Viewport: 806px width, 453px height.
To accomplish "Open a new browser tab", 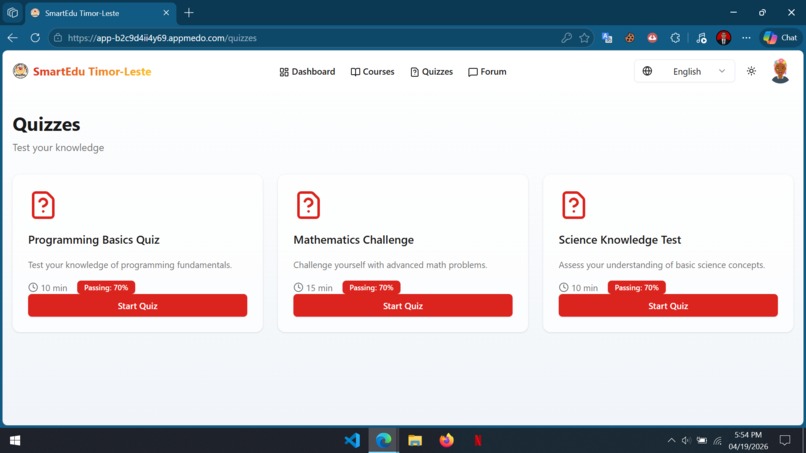I will (189, 13).
